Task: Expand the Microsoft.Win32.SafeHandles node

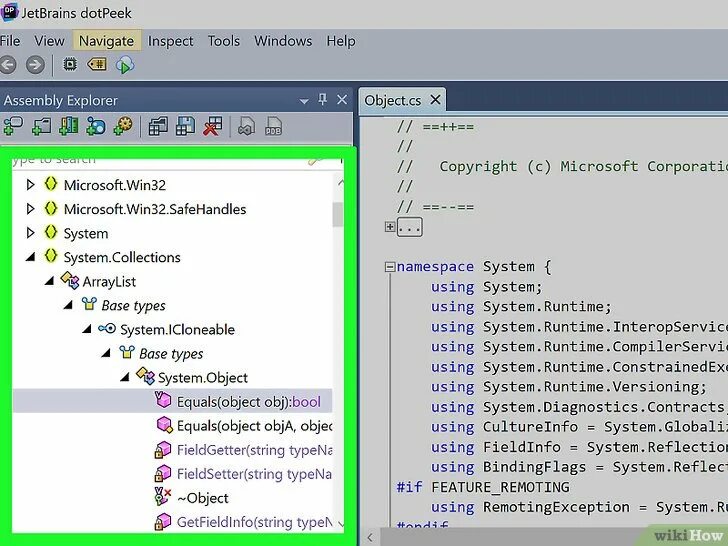Action: (x=30, y=209)
